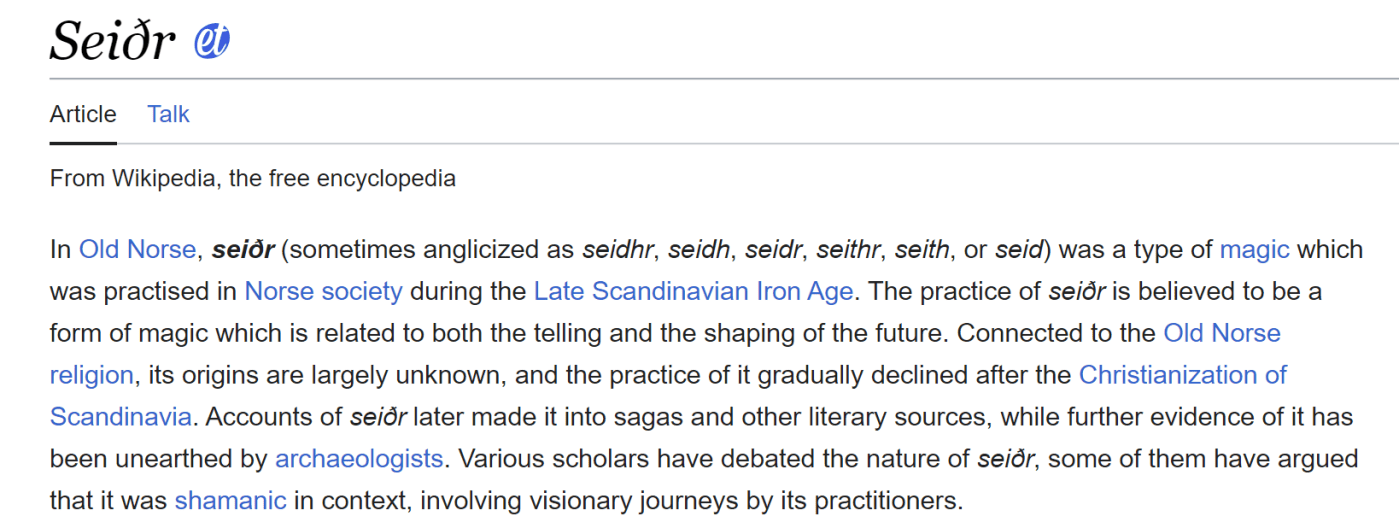
Task: Click the bold 'seiðr' term in the intro
Action: coord(242,249)
